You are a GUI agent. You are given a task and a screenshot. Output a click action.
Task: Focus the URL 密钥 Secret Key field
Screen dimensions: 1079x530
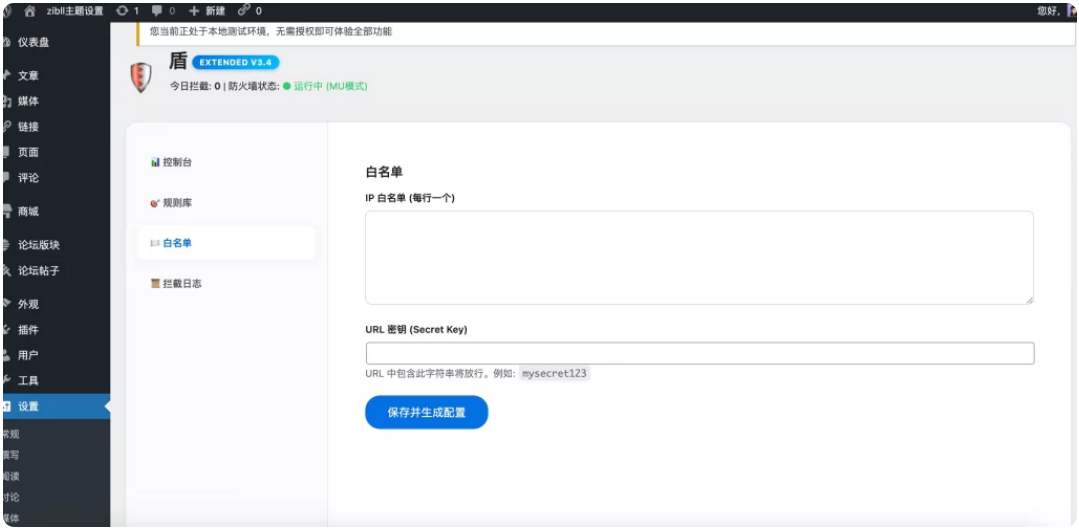pos(699,353)
